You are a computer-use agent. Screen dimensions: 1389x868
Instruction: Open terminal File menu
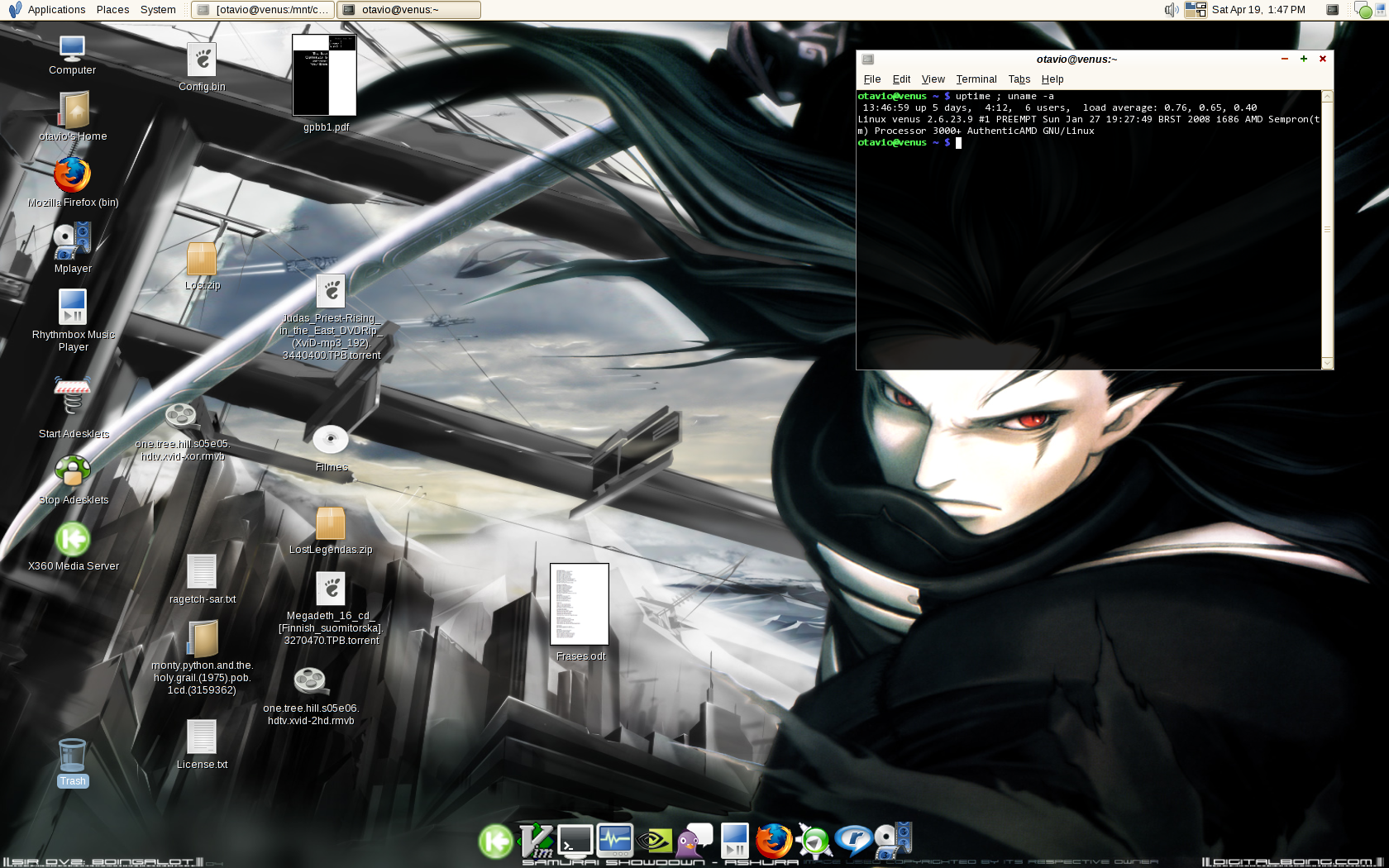pos(872,79)
